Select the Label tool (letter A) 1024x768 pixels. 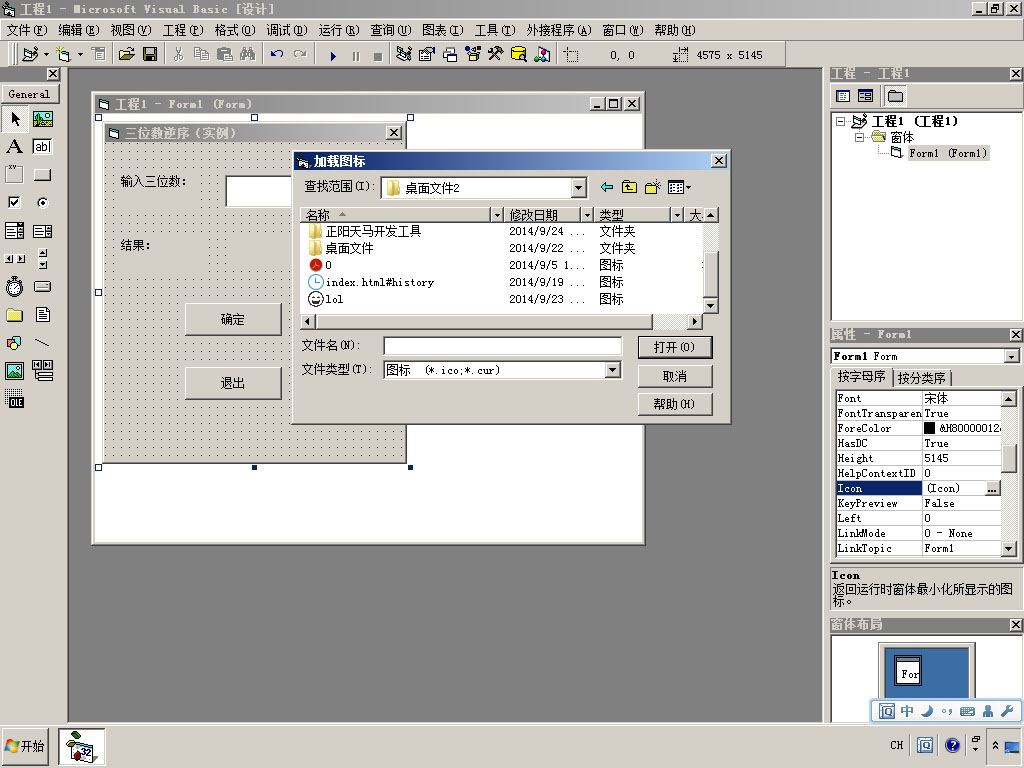tap(14, 146)
